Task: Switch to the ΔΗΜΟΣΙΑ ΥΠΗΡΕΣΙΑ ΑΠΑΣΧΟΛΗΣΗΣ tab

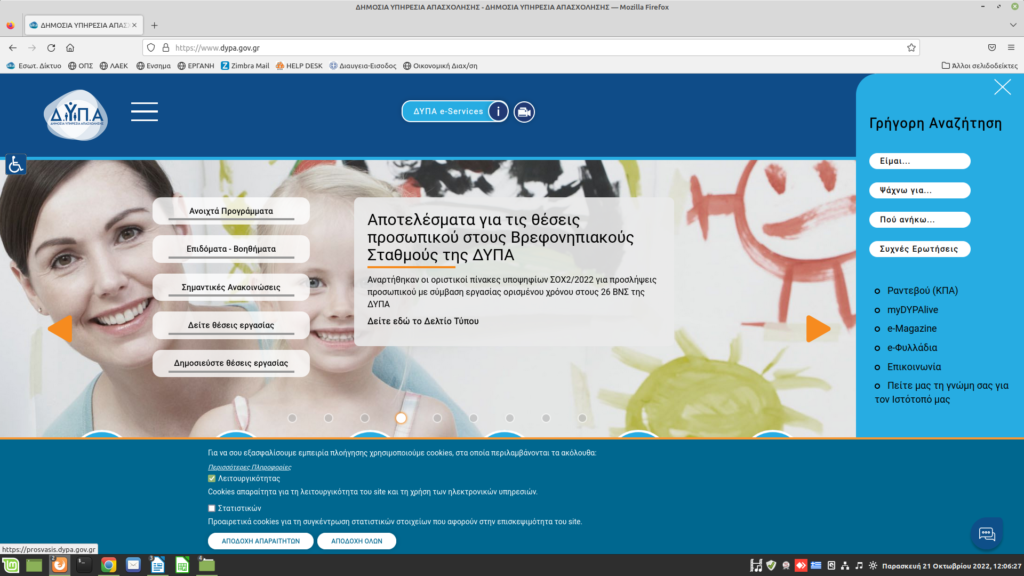Action: [83, 25]
